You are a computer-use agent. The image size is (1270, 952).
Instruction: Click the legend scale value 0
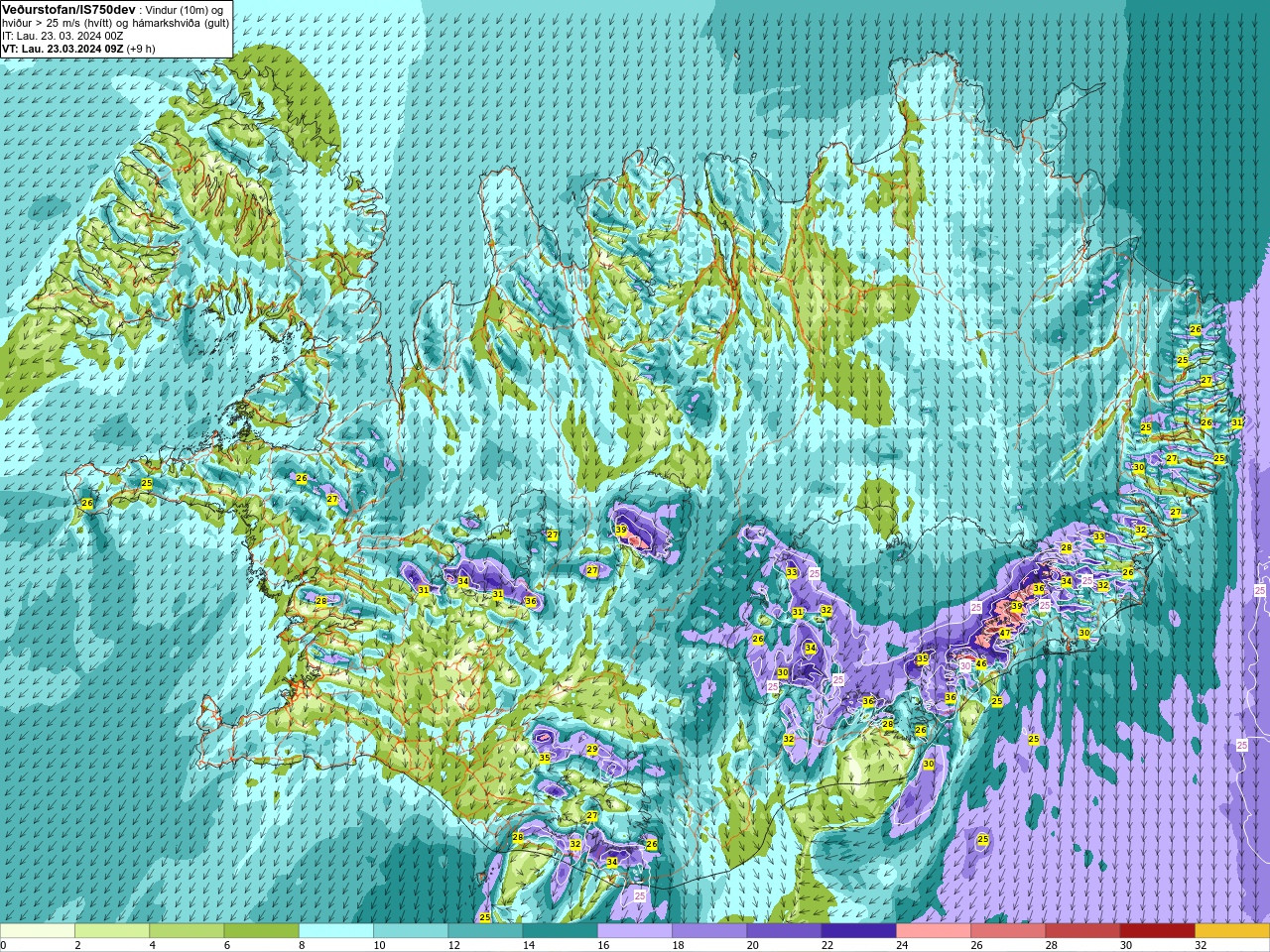pyautogui.click(x=3, y=945)
